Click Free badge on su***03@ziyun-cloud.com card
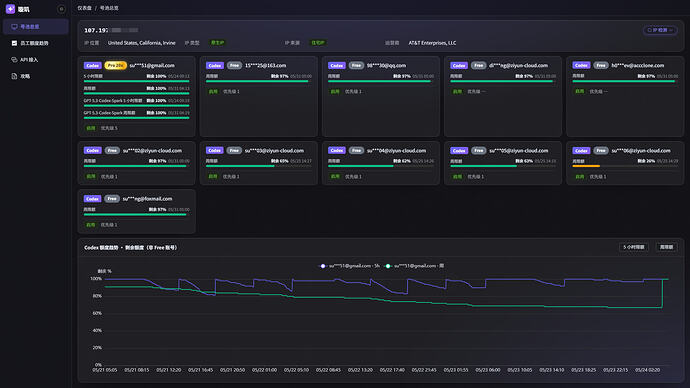Screen dimensions: 690x388 pyautogui.click(x=234, y=150)
